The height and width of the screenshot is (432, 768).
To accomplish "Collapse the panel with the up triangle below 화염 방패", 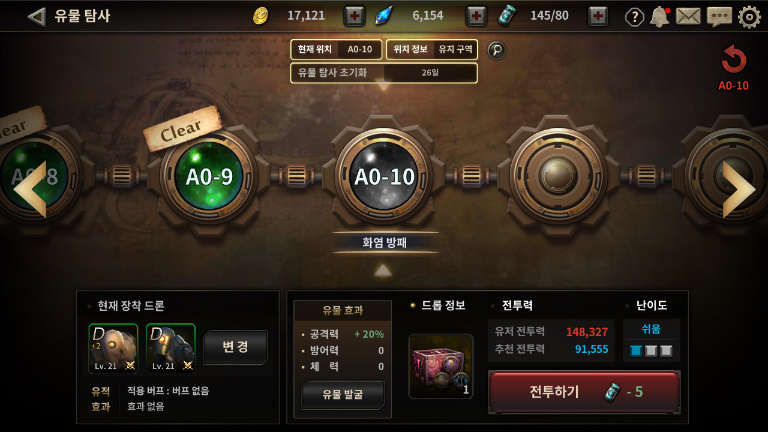I will pos(383,270).
